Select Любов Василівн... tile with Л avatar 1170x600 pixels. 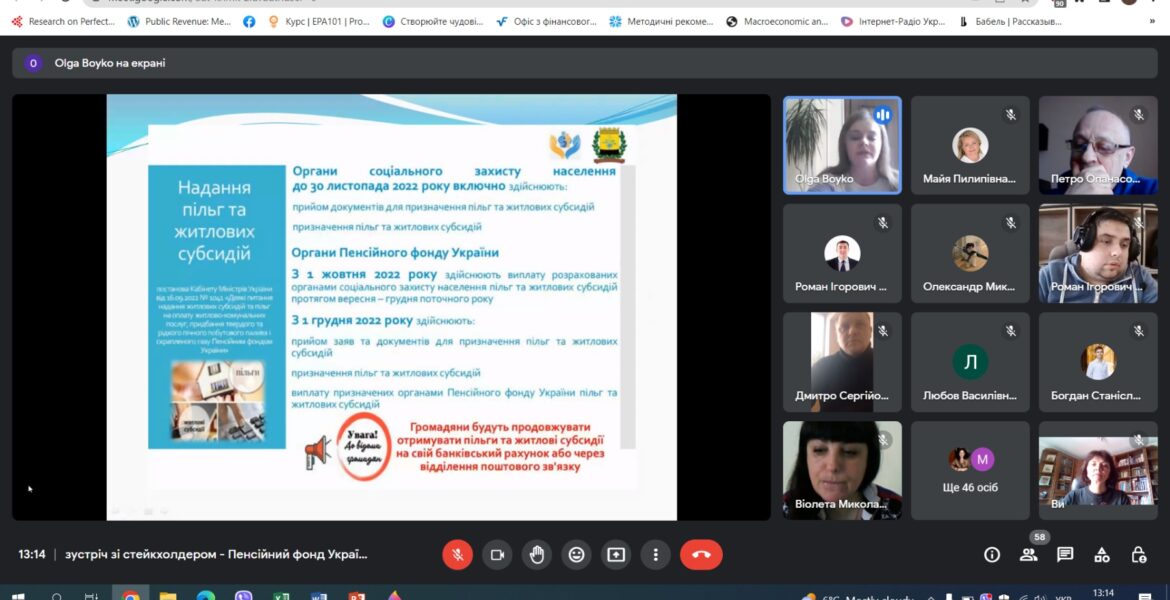(970, 362)
